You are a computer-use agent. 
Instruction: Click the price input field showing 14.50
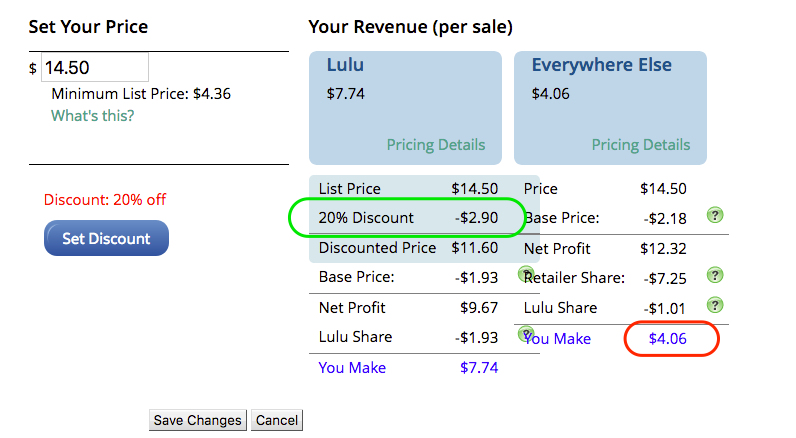click(95, 67)
